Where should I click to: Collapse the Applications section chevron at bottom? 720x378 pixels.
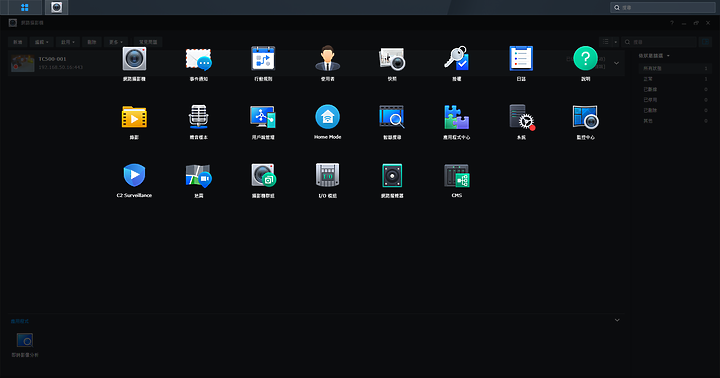(x=617, y=320)
